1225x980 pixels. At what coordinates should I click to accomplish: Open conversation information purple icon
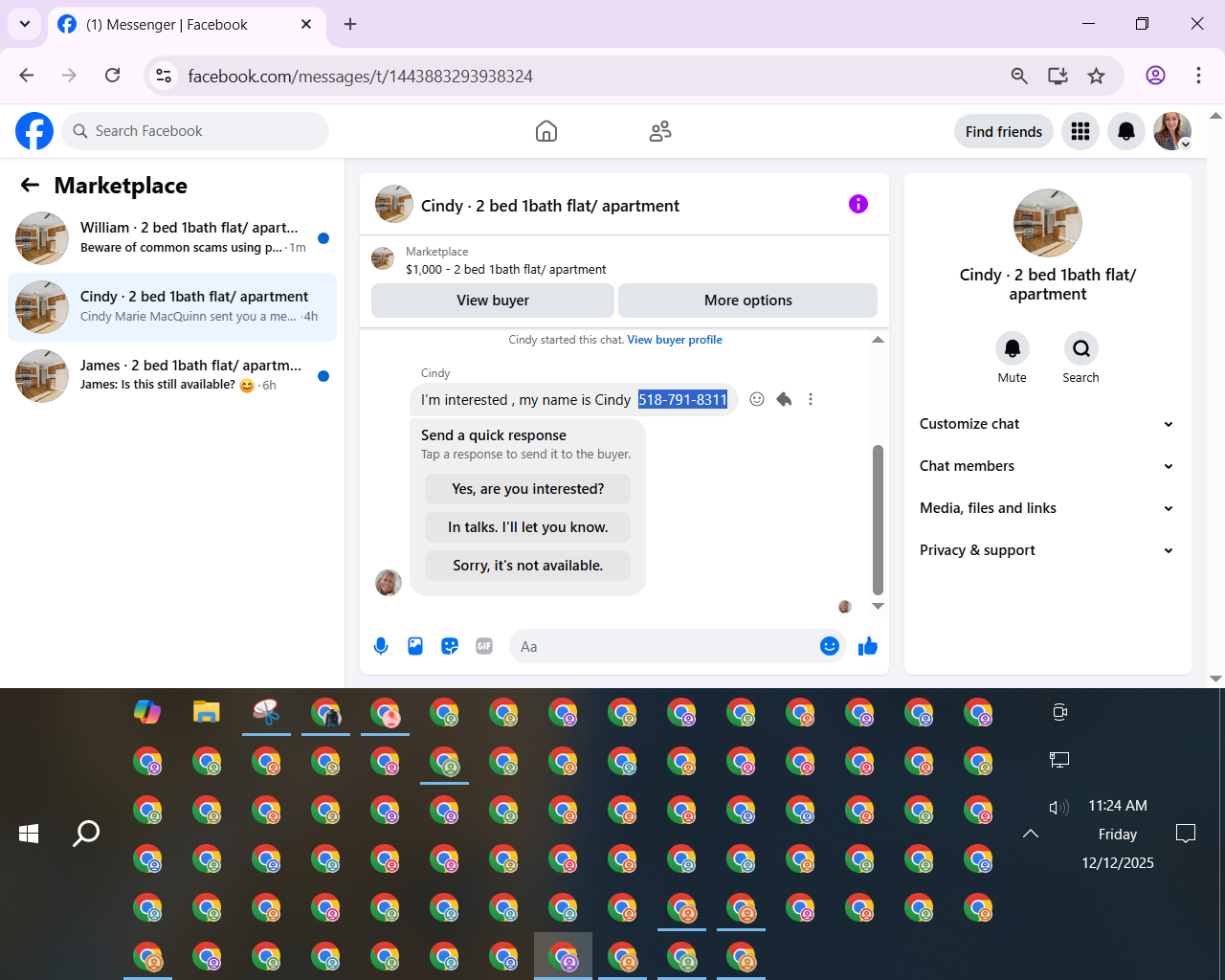click(858, 204)
